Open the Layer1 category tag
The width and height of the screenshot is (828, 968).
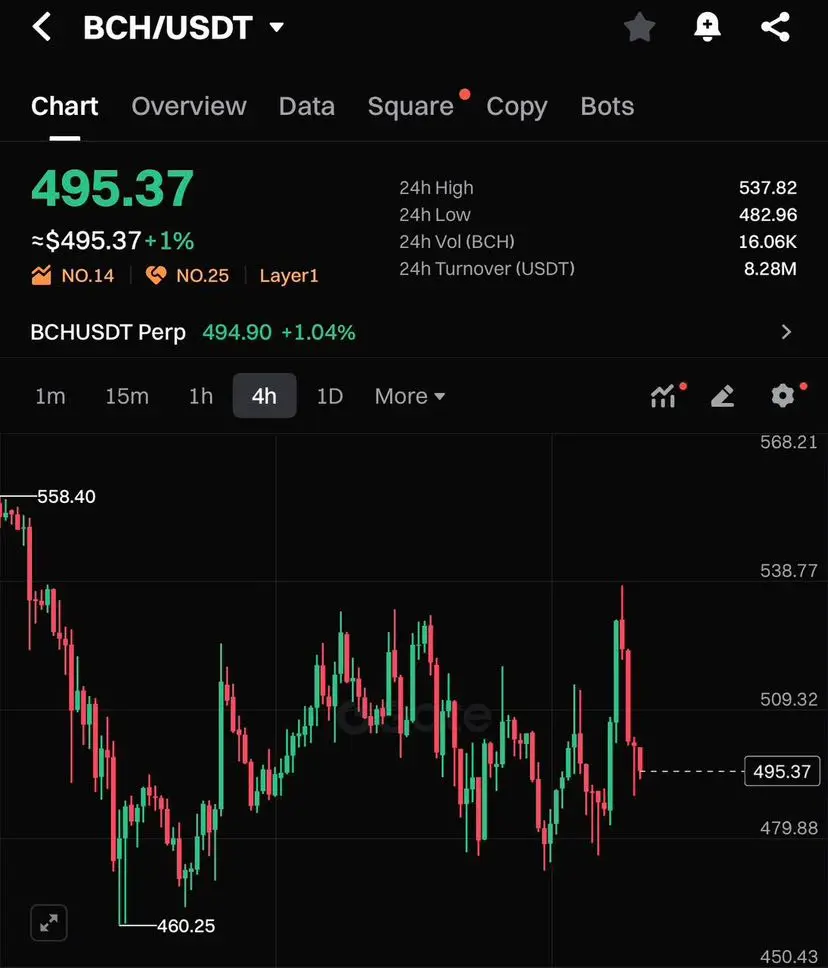[x=289, y=275]
